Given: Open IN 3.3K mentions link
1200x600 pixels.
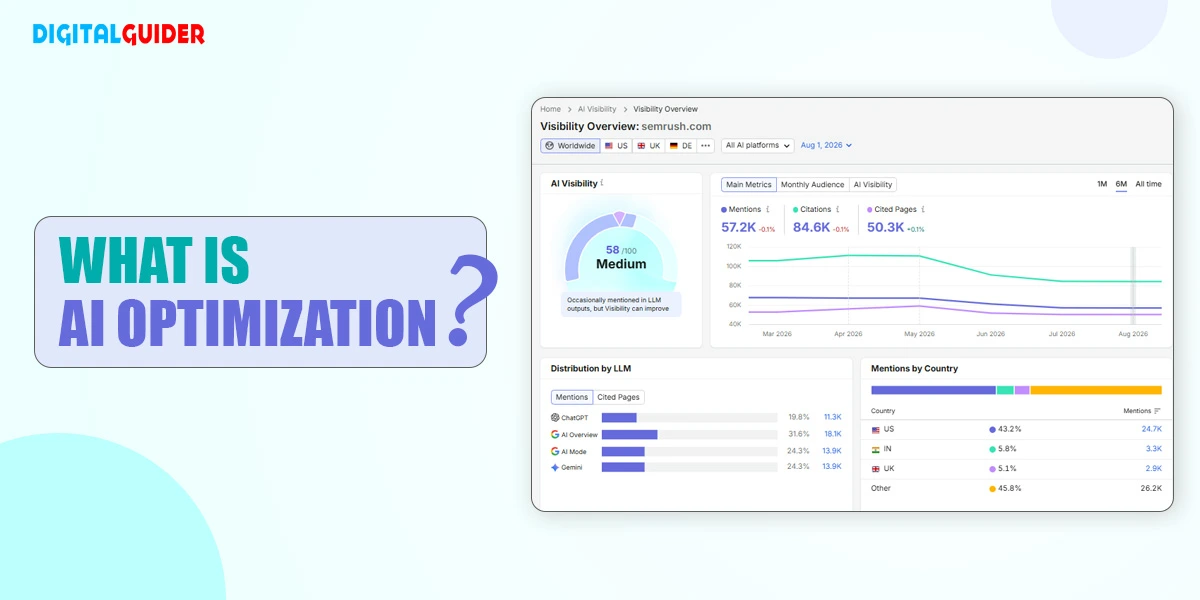Looking at the screenshot, I should (x=1154, y=449).
